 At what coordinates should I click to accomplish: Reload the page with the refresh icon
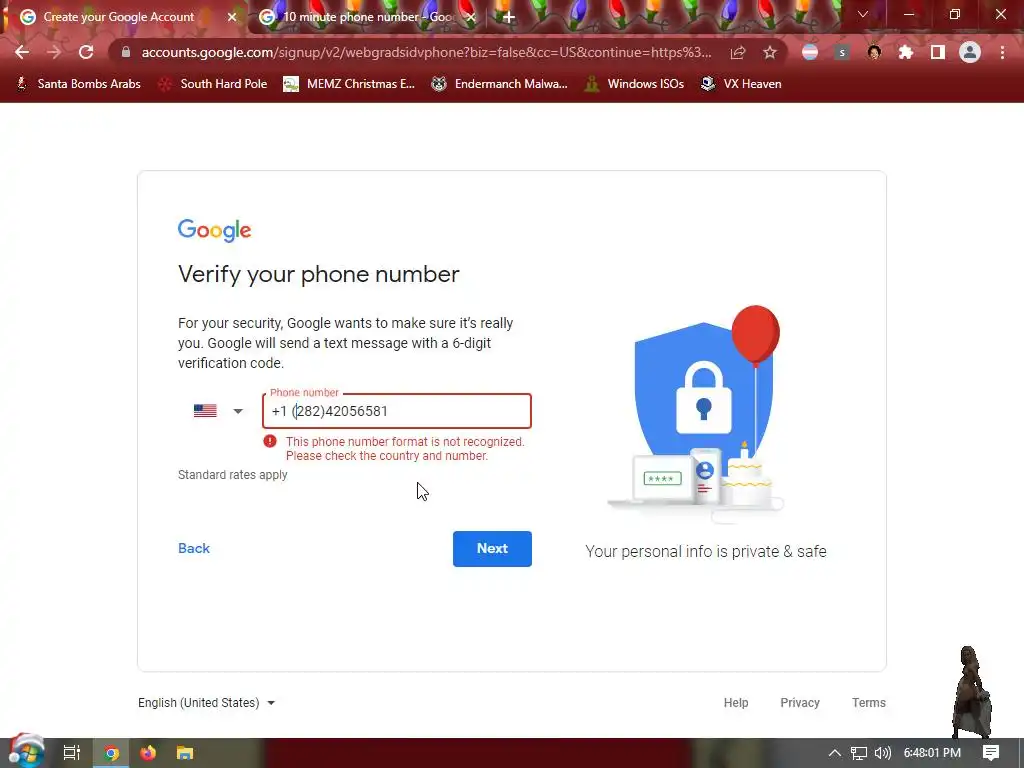[86, 52]
